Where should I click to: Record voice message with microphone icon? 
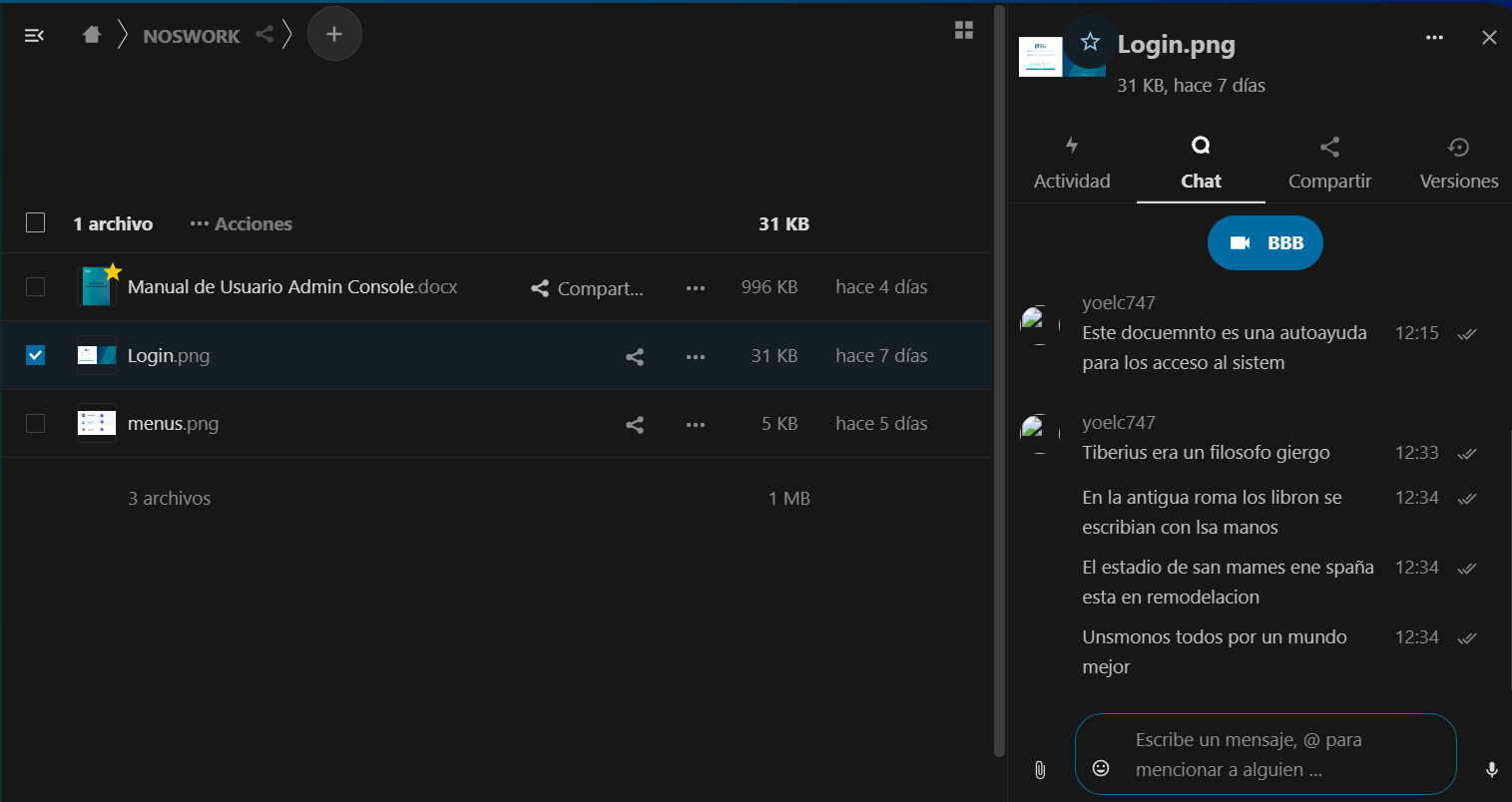pyautogui.click(x=1491, y=769)
